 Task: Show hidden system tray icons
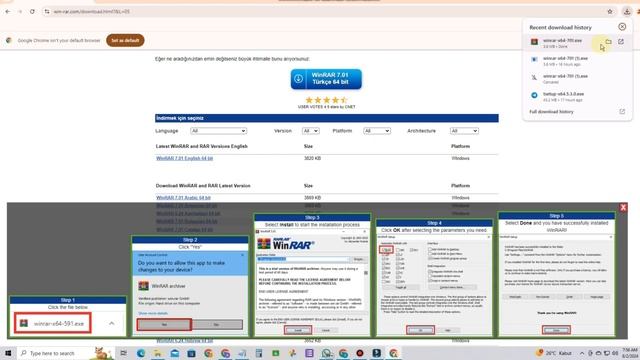tap(582, 353)
